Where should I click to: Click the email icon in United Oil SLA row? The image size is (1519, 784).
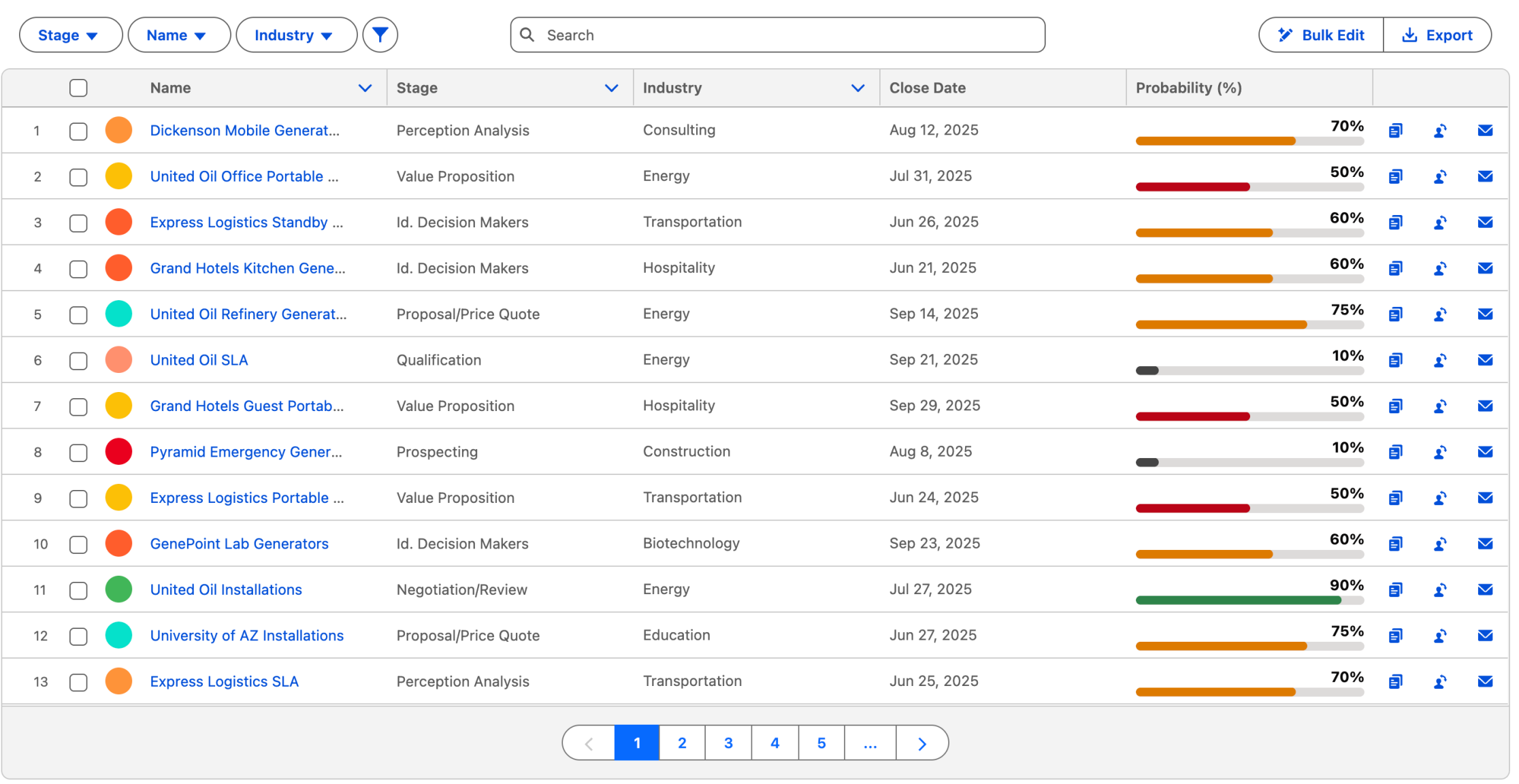pyautogui.click(x=1485, y=360)
